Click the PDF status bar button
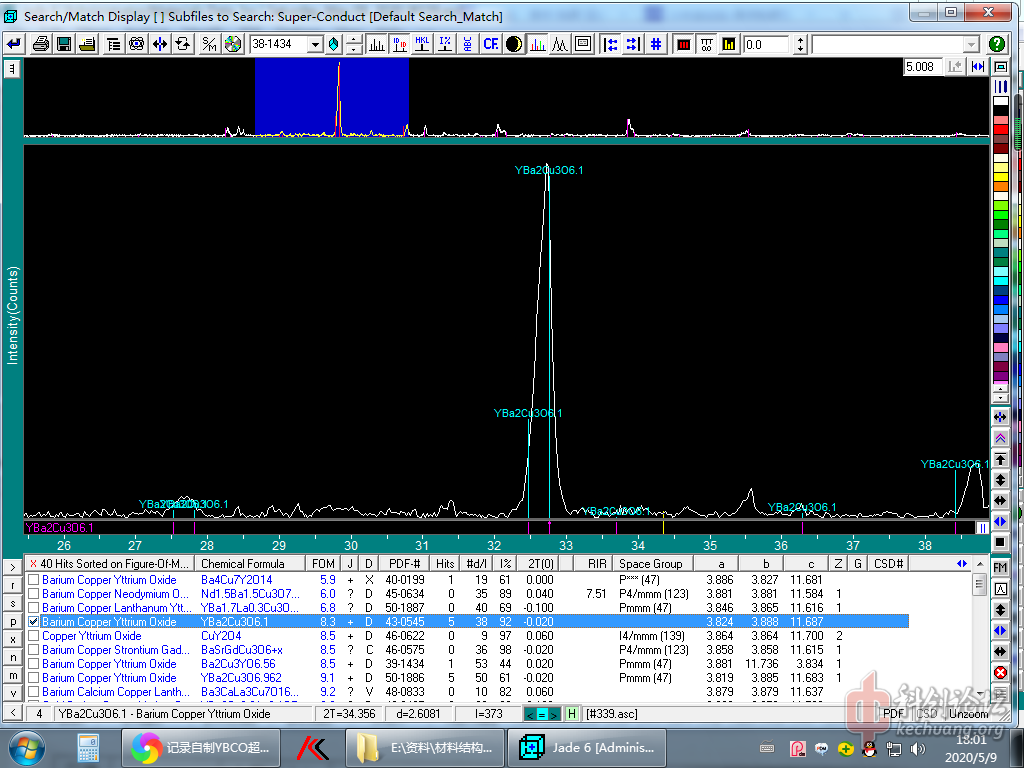The height and width of the screenshot is (768, 1024). [893, 713]
